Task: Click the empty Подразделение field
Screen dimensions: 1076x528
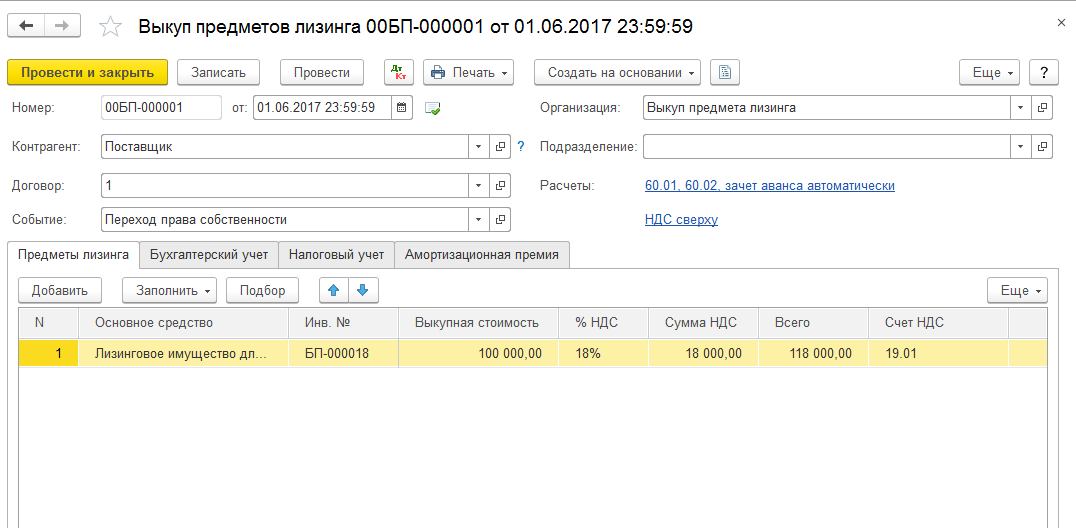Action: click(827, 146)
